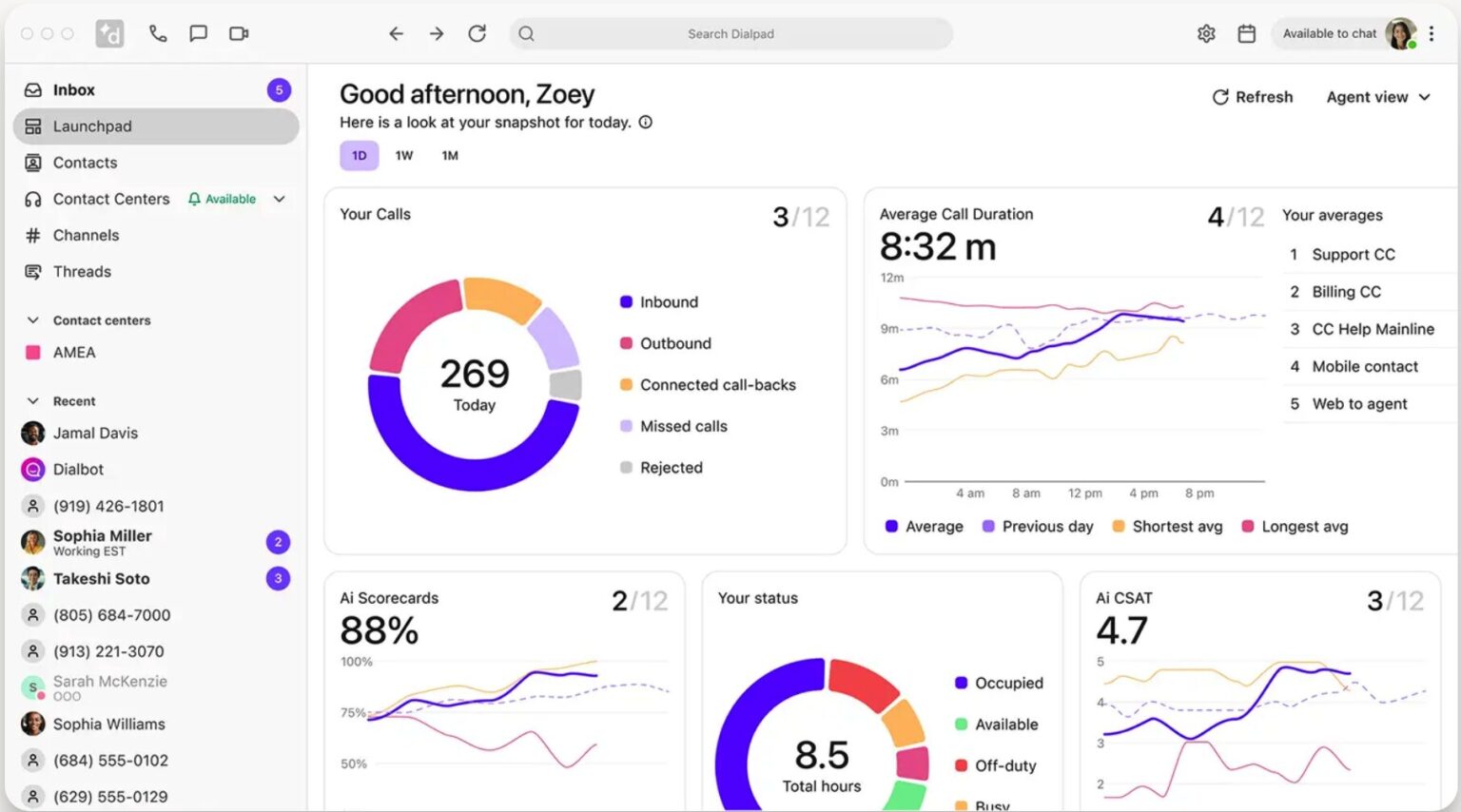Open the three-dot menu next to your avatar

coord(1432,32)
